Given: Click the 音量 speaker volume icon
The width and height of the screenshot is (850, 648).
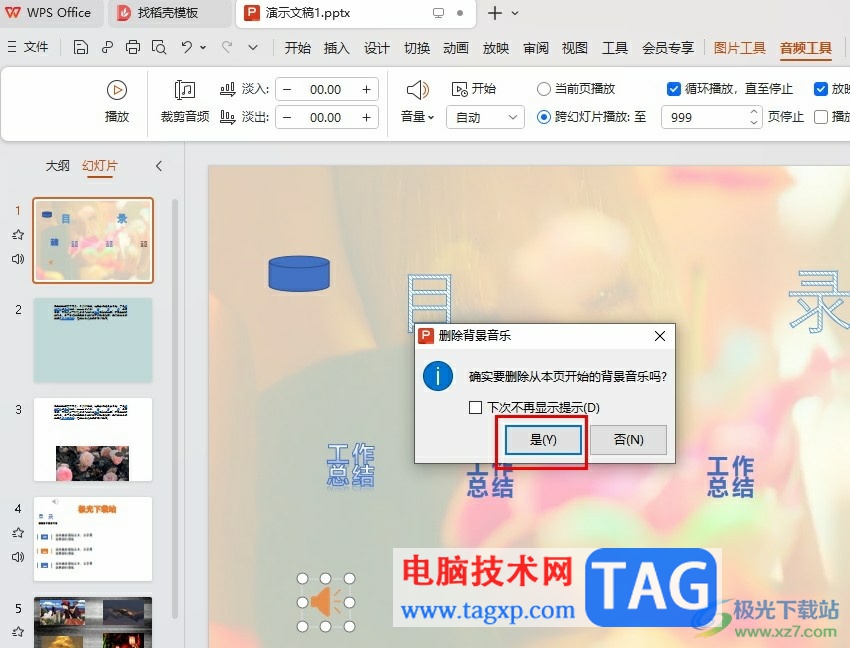Looking at the screenshot, I should pyautogui.click(x=417, y=90).
